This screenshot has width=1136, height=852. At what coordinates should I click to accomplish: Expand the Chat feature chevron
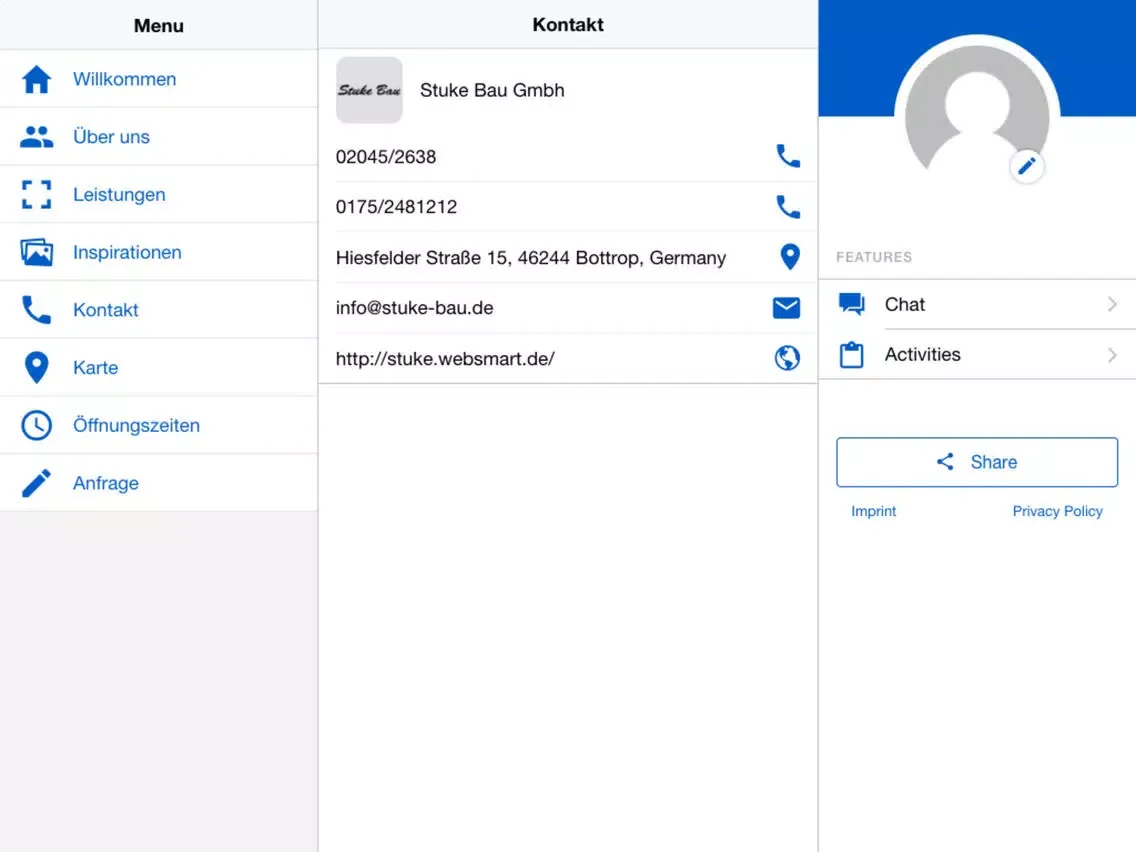point(1112,304)
